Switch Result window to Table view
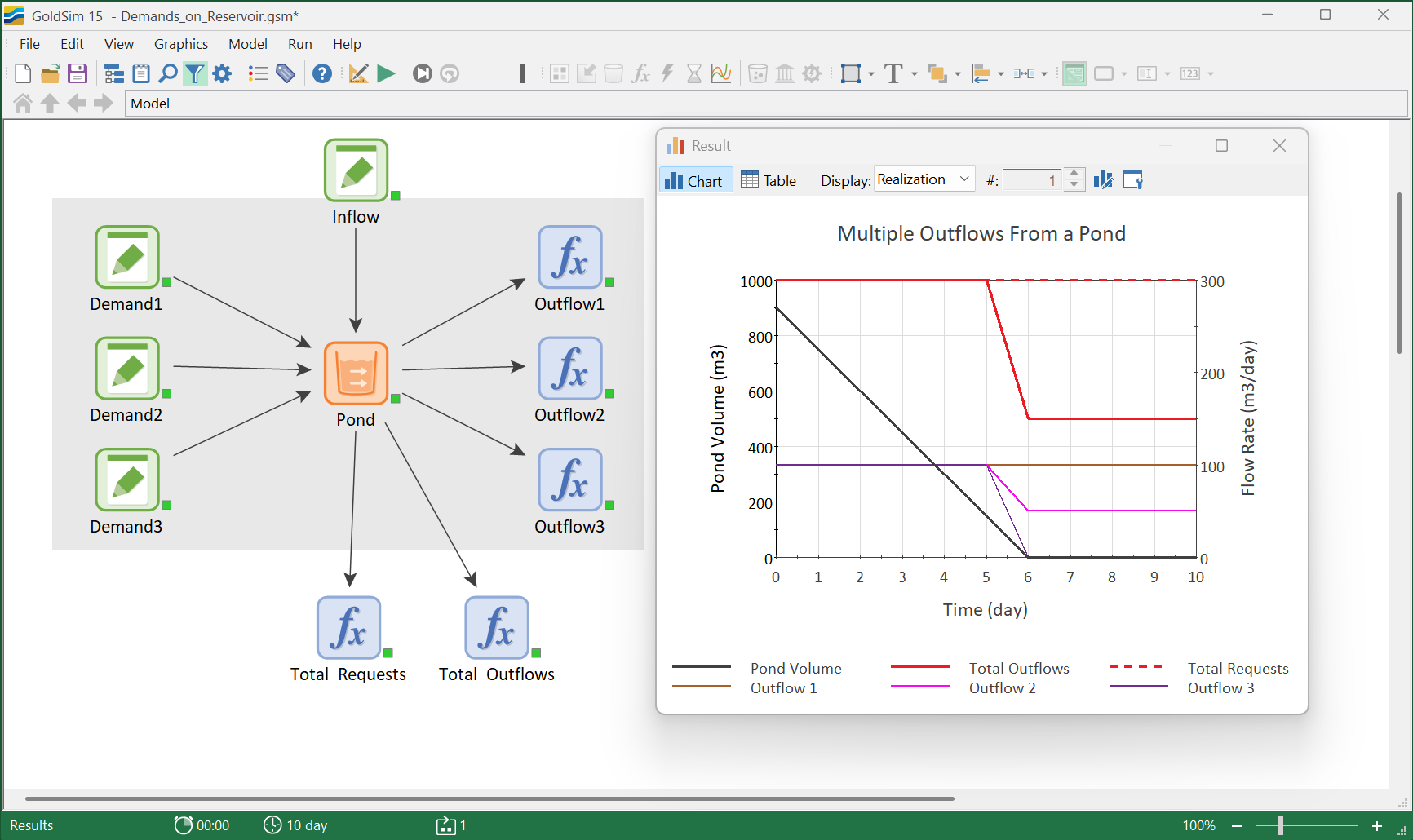The height and width of the screenshot is (840, 1413). [769, 181]
